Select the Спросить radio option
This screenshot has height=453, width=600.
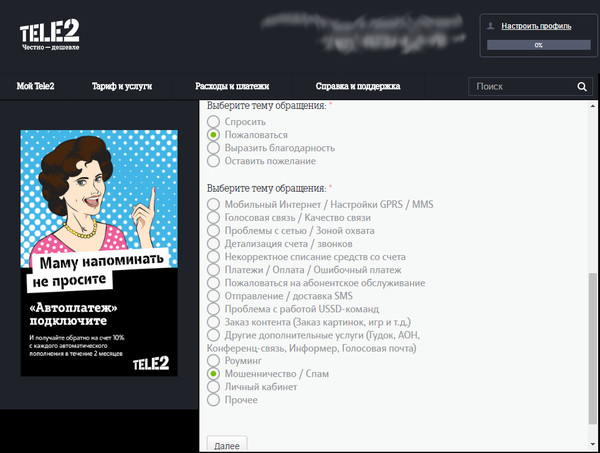[213, 121]
